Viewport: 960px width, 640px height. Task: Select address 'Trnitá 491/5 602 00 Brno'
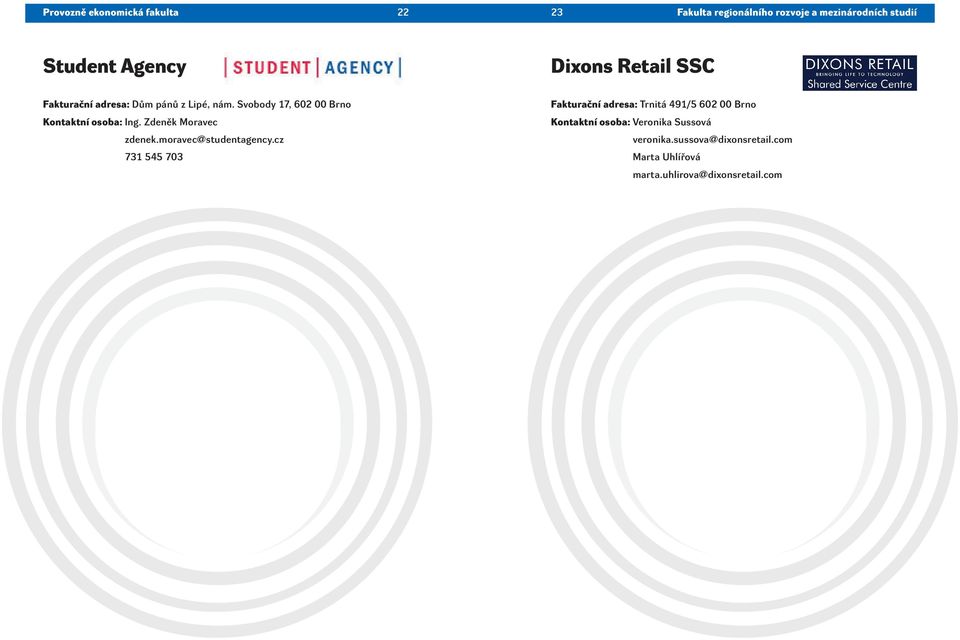click(x=698, y=105)
